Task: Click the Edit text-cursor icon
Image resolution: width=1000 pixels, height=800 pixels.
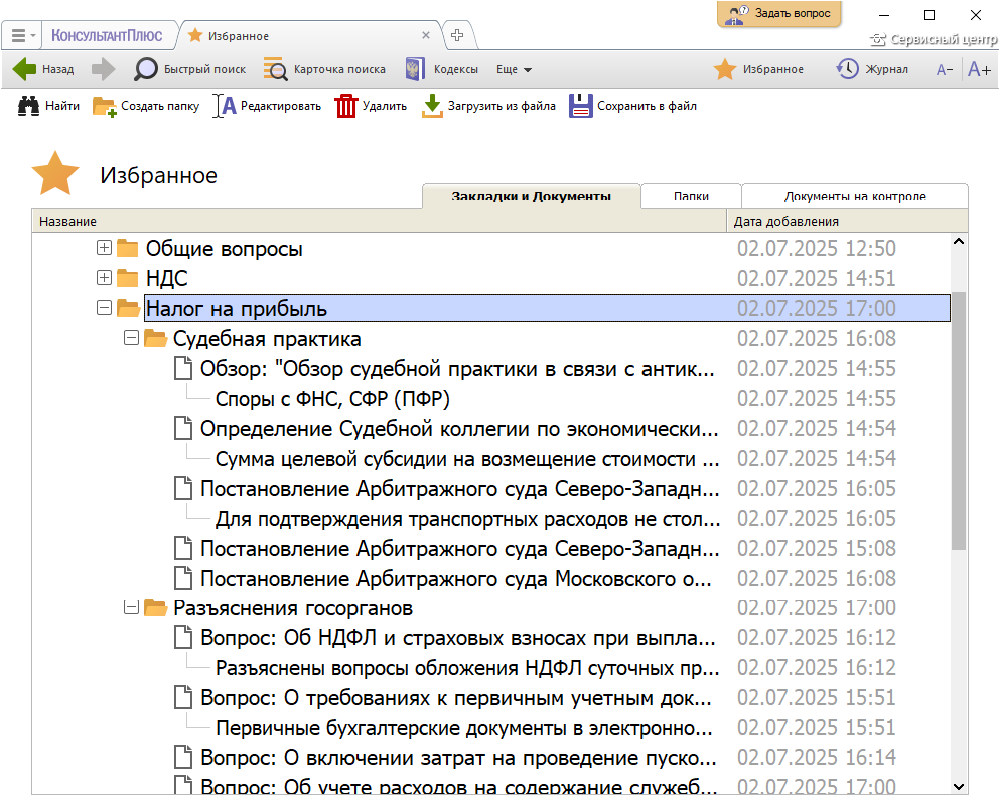Action: point(224,106)
